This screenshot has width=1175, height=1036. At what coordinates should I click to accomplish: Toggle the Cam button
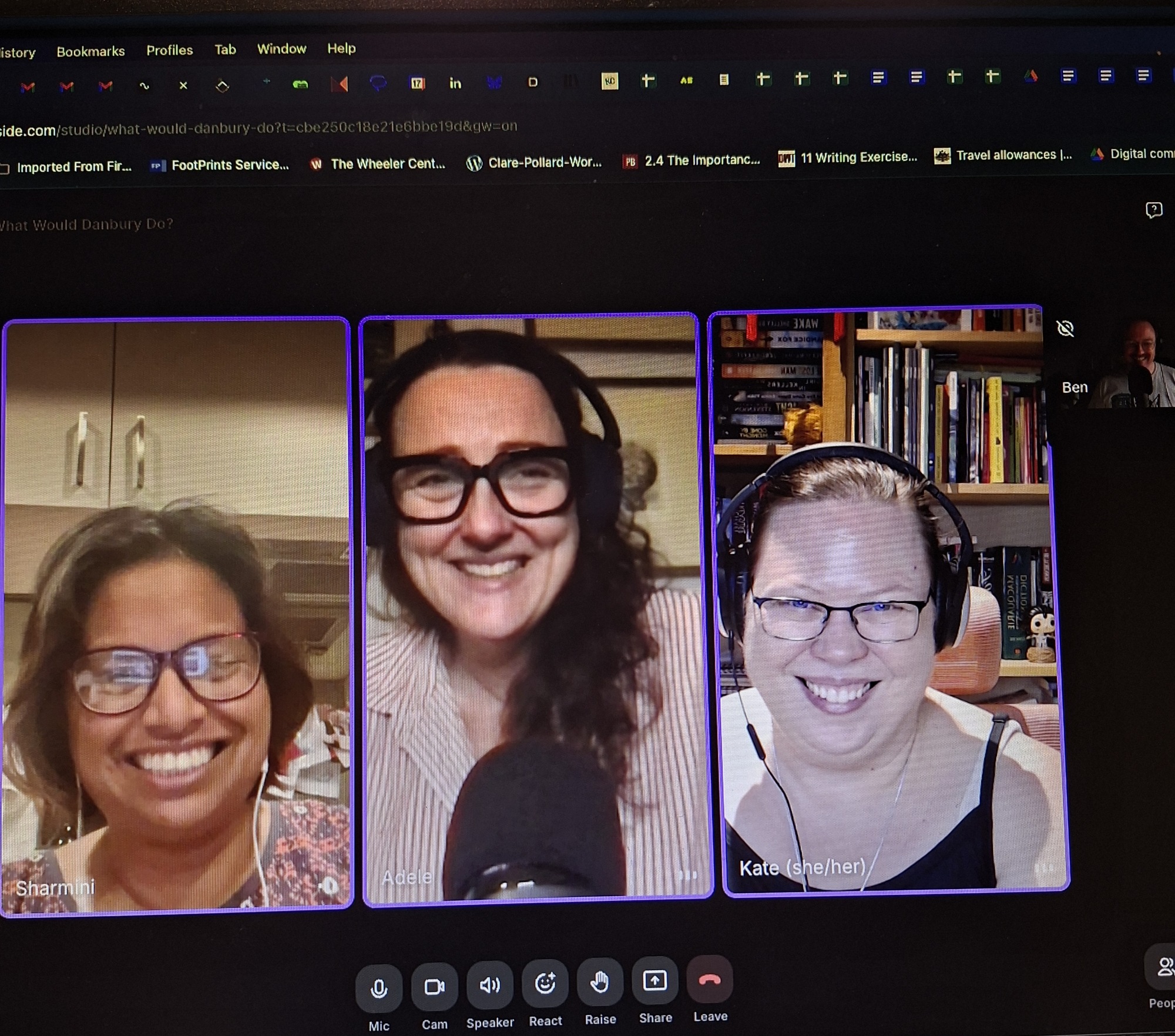click(x=434, y=987)
